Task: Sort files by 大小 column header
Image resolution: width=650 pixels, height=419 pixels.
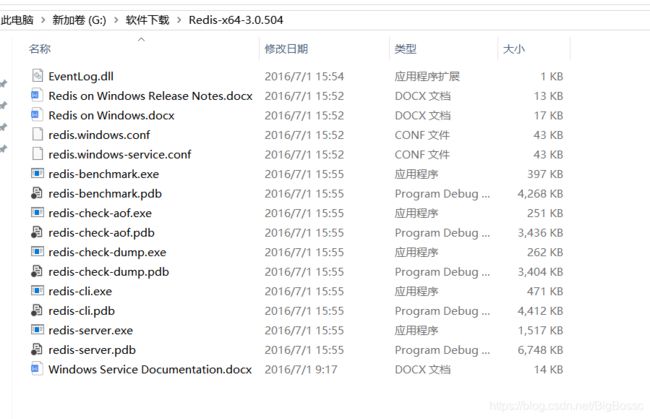Action: (x=514, y=49)
